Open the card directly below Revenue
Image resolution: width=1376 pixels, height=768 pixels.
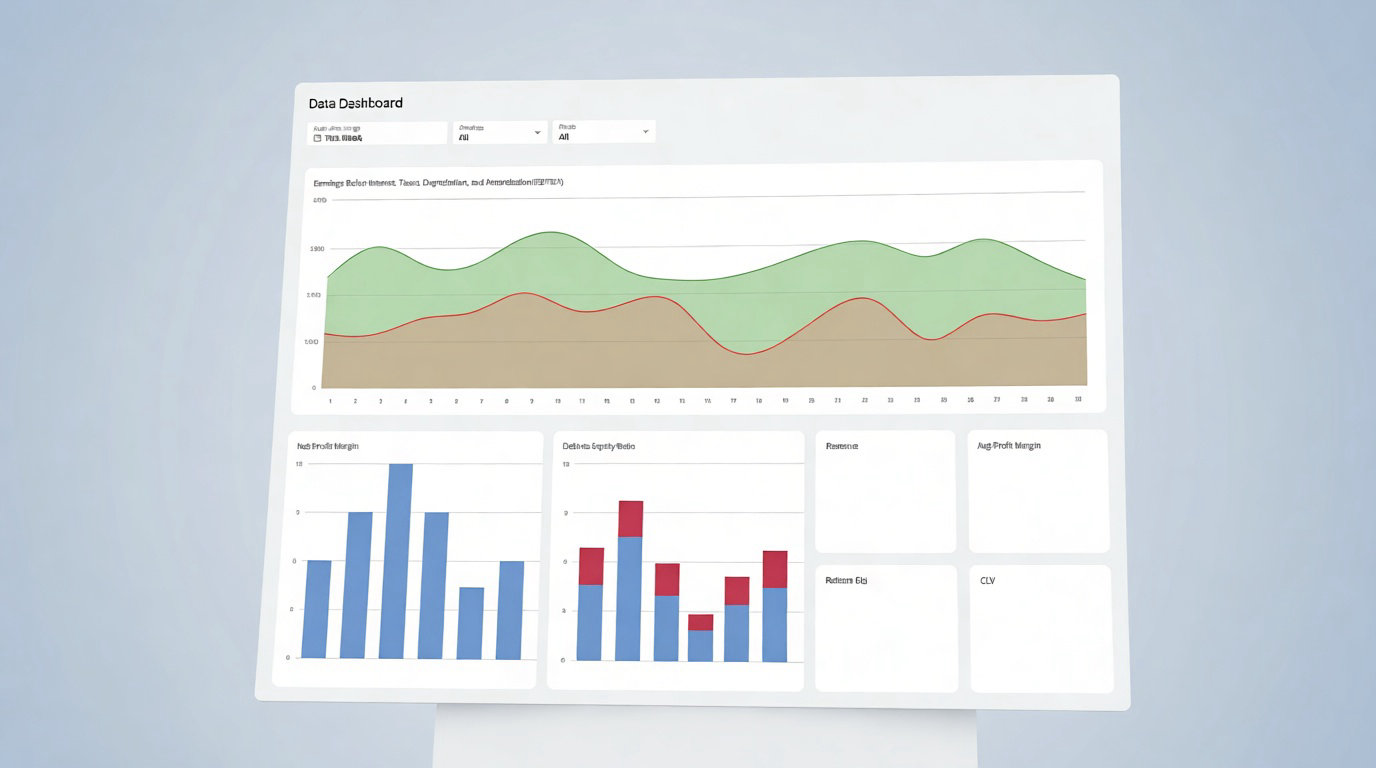(886, 628)
